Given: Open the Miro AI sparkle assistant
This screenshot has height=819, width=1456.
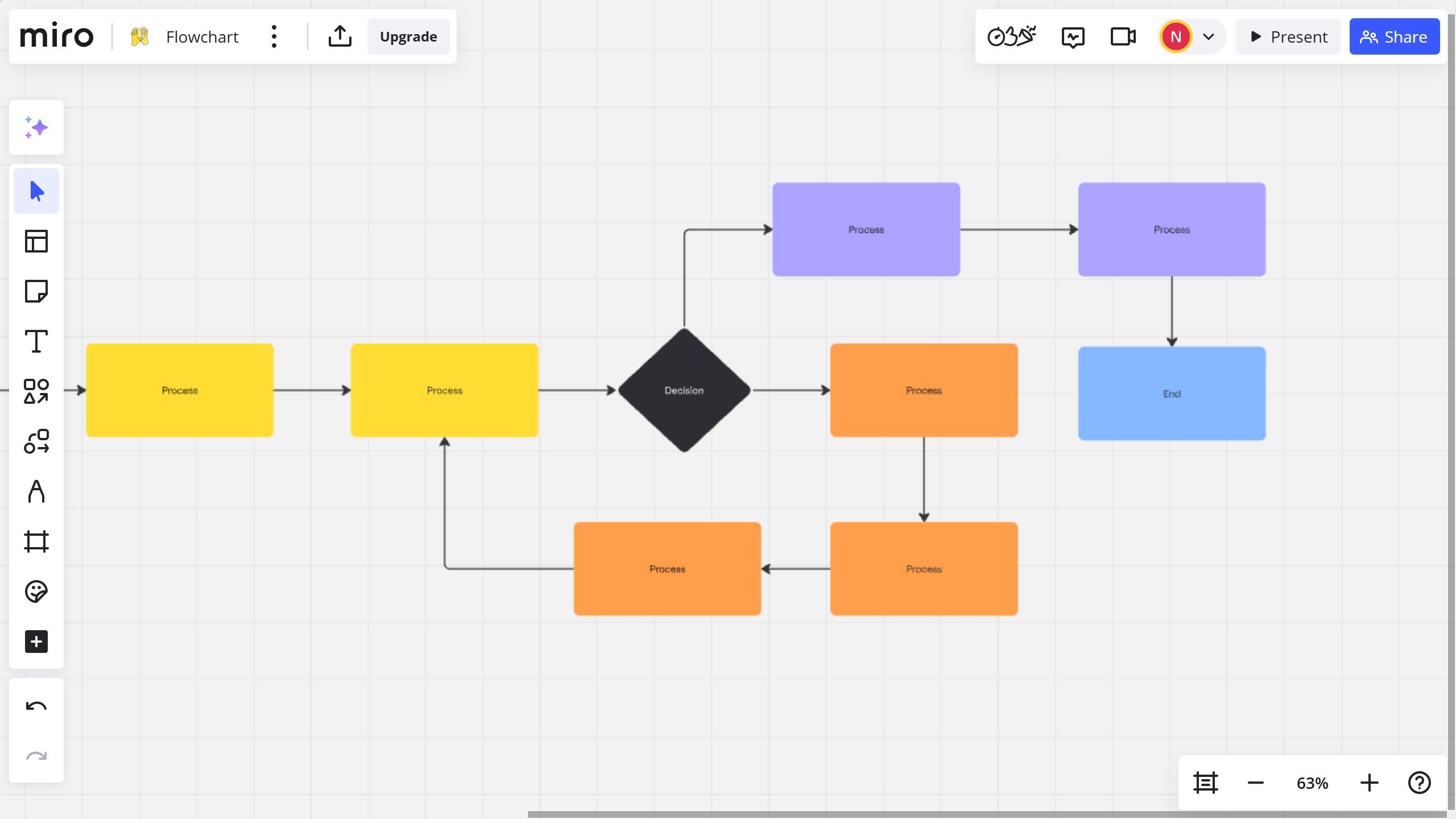Looking at the screenshot, I should 36,127.
